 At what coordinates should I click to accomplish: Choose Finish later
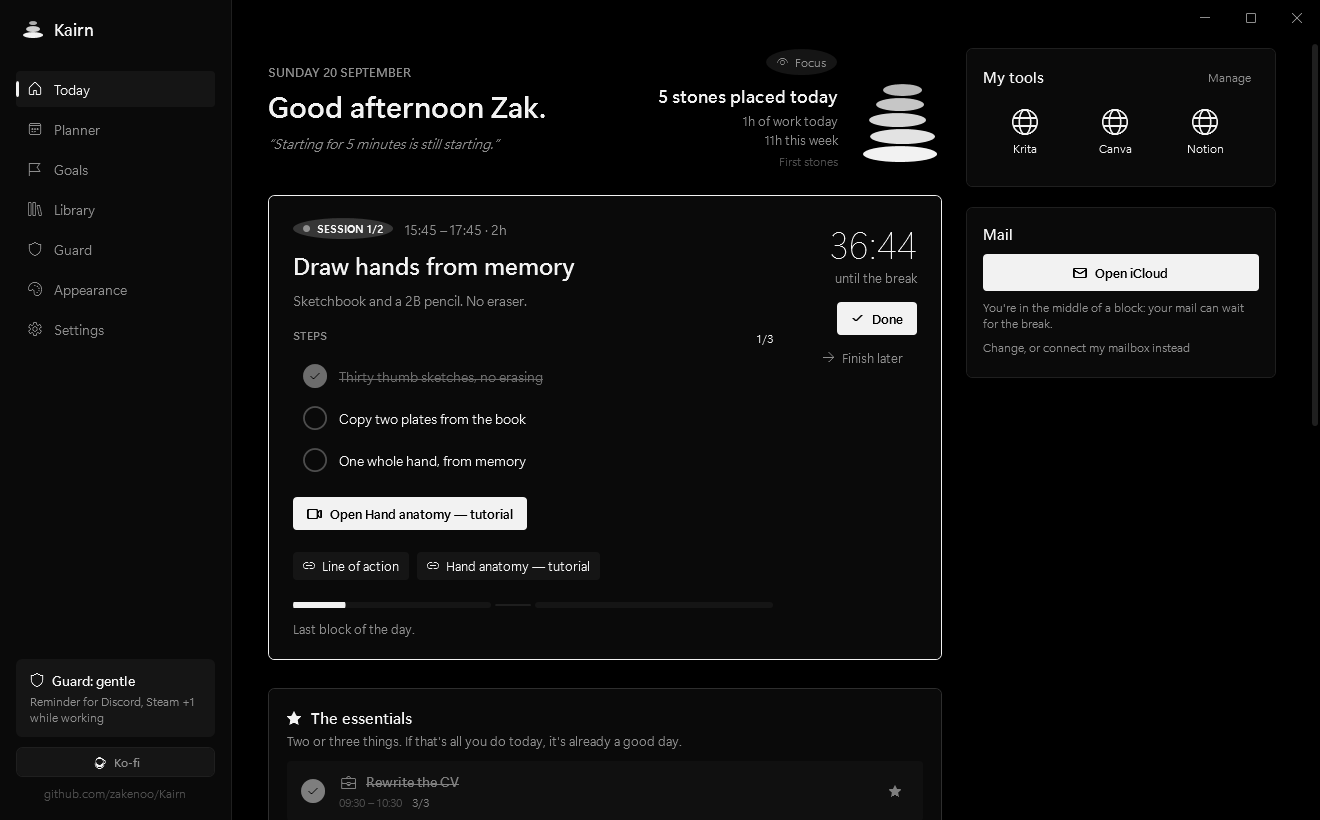862,358
